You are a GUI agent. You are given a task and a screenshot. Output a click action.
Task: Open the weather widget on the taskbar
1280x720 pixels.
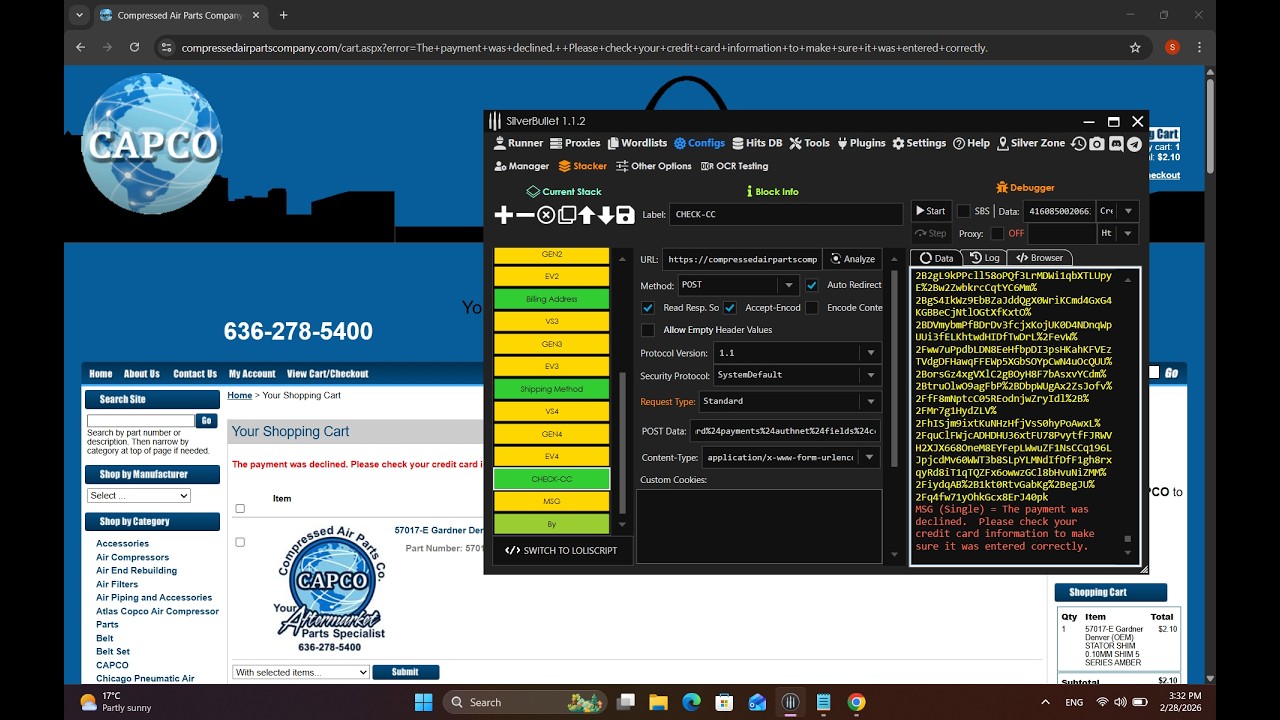coord(115,702)
